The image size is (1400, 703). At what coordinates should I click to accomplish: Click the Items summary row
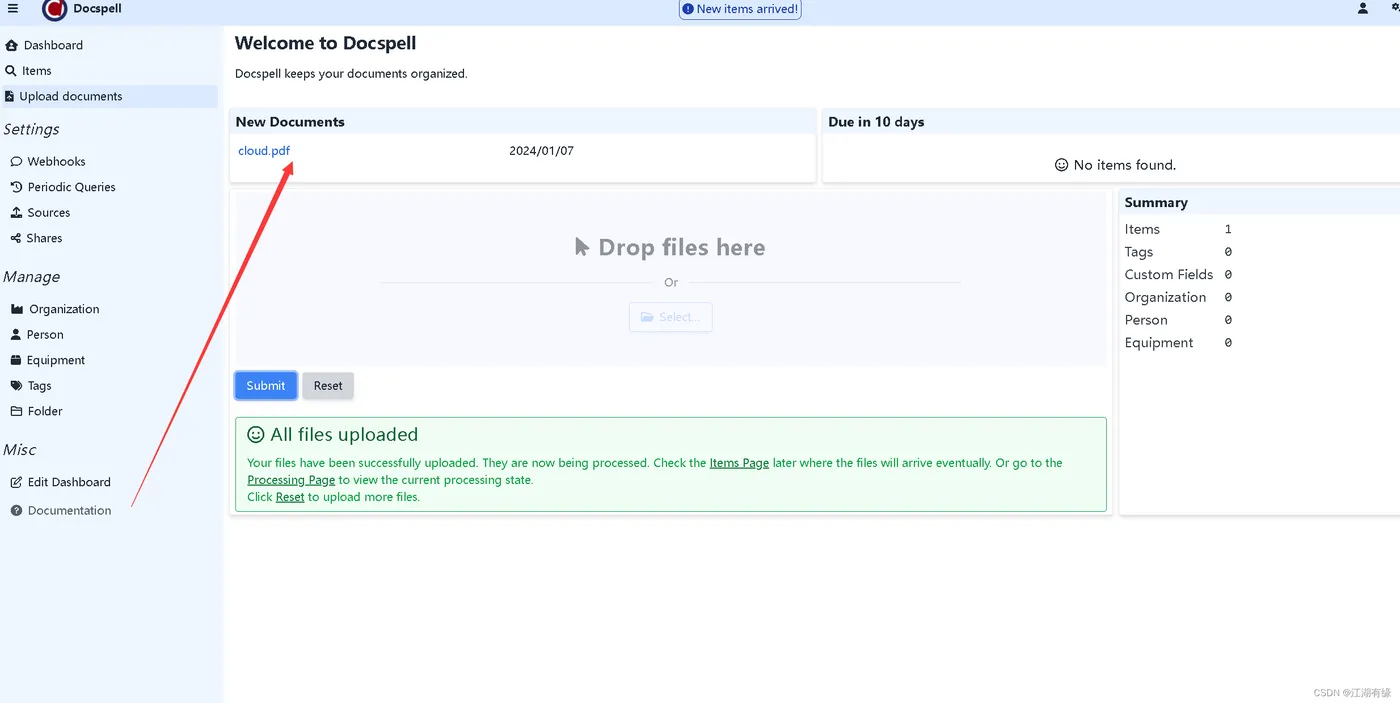1180,229
